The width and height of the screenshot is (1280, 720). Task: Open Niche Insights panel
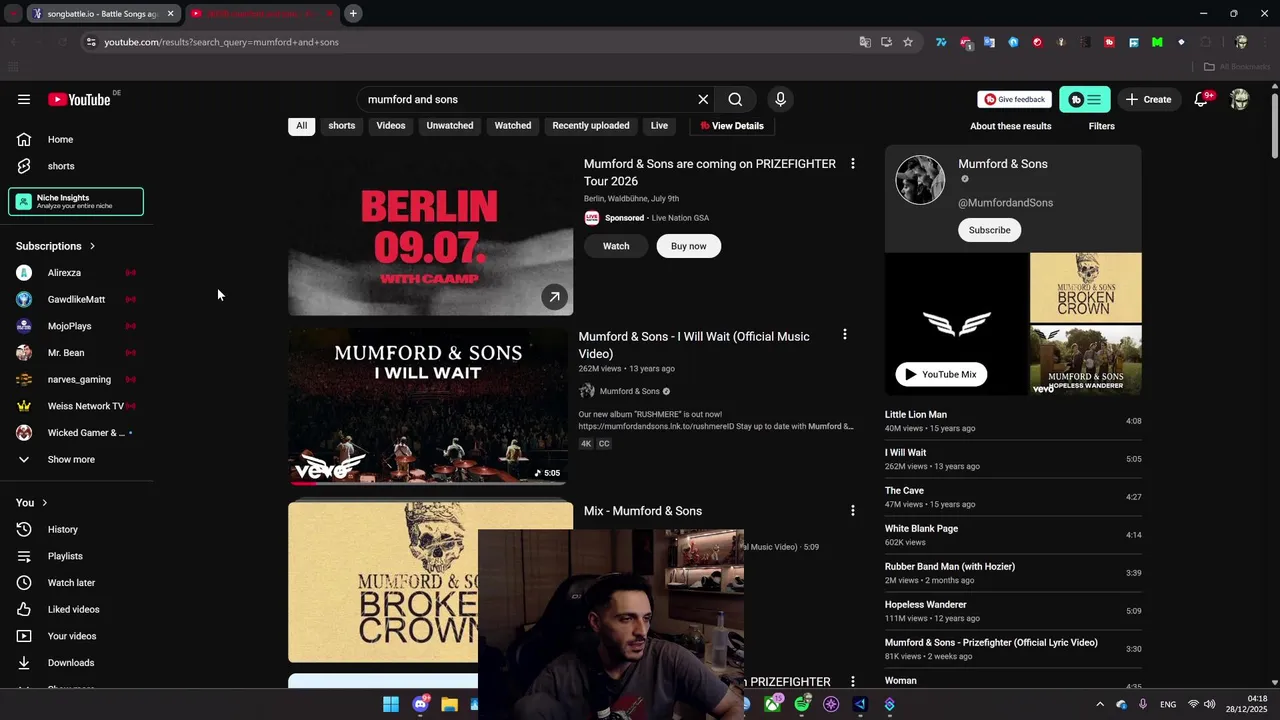[76, 201]
